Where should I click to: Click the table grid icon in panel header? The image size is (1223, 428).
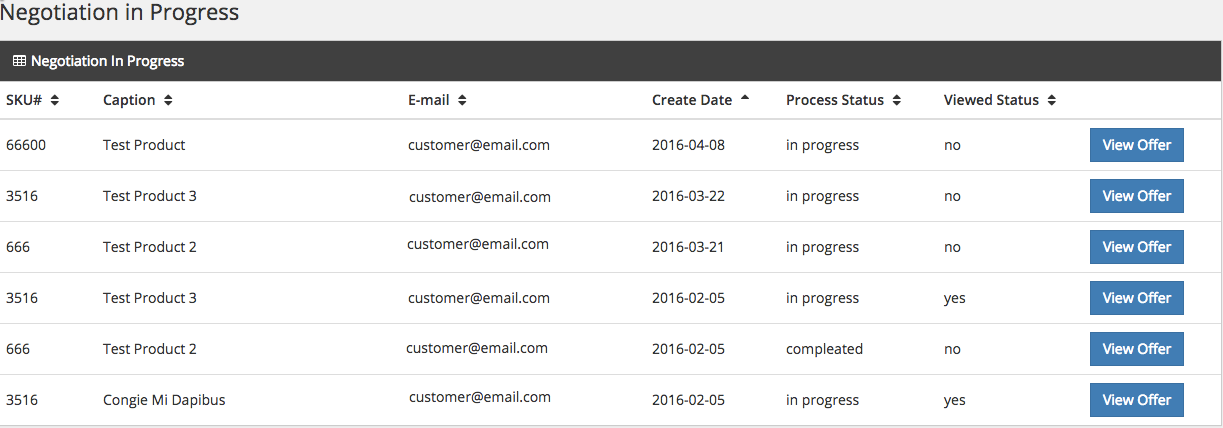[19, 61]
